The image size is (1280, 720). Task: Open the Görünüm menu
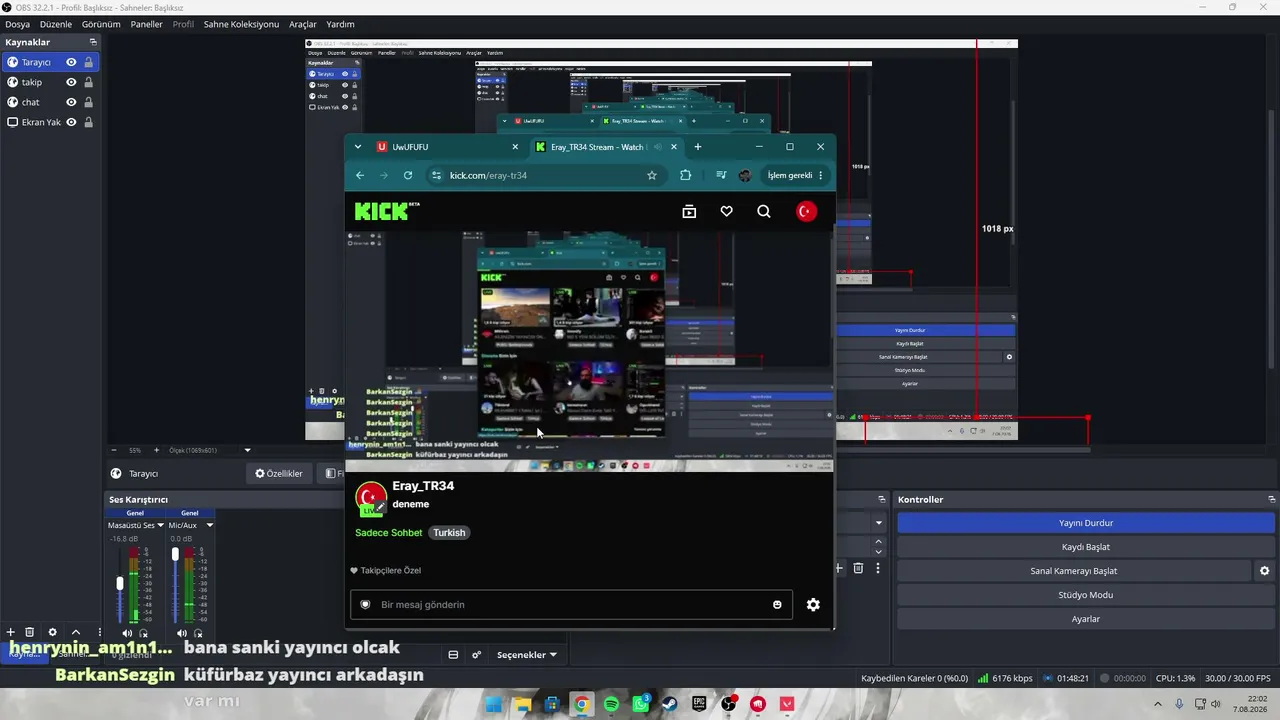click(101, 24)
